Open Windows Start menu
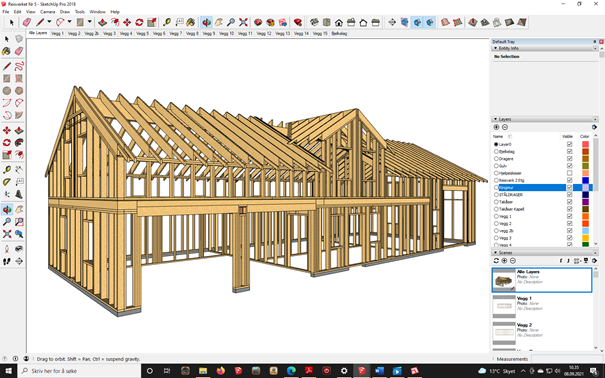 click(x=8, y=371)
